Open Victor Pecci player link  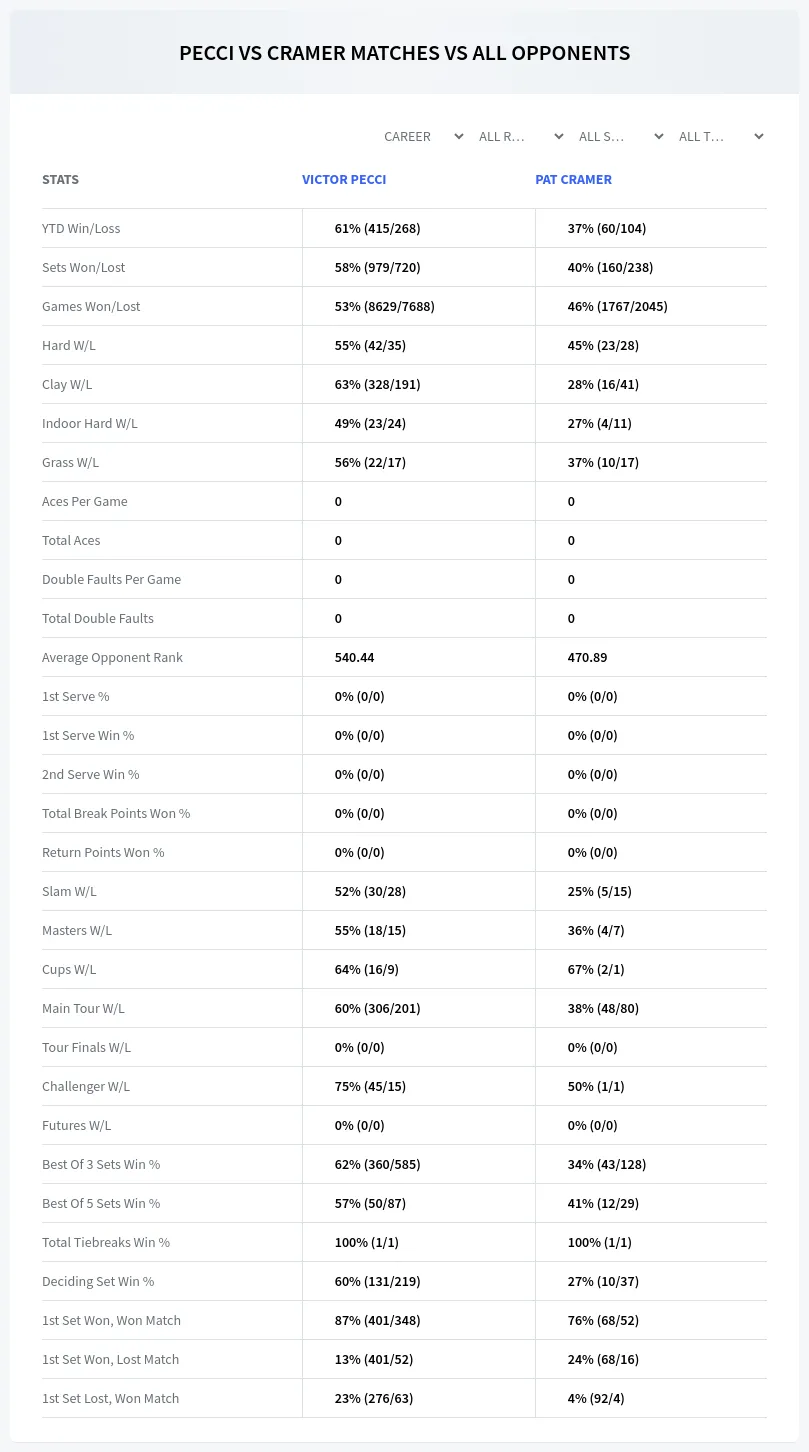[x=344, y=180]
